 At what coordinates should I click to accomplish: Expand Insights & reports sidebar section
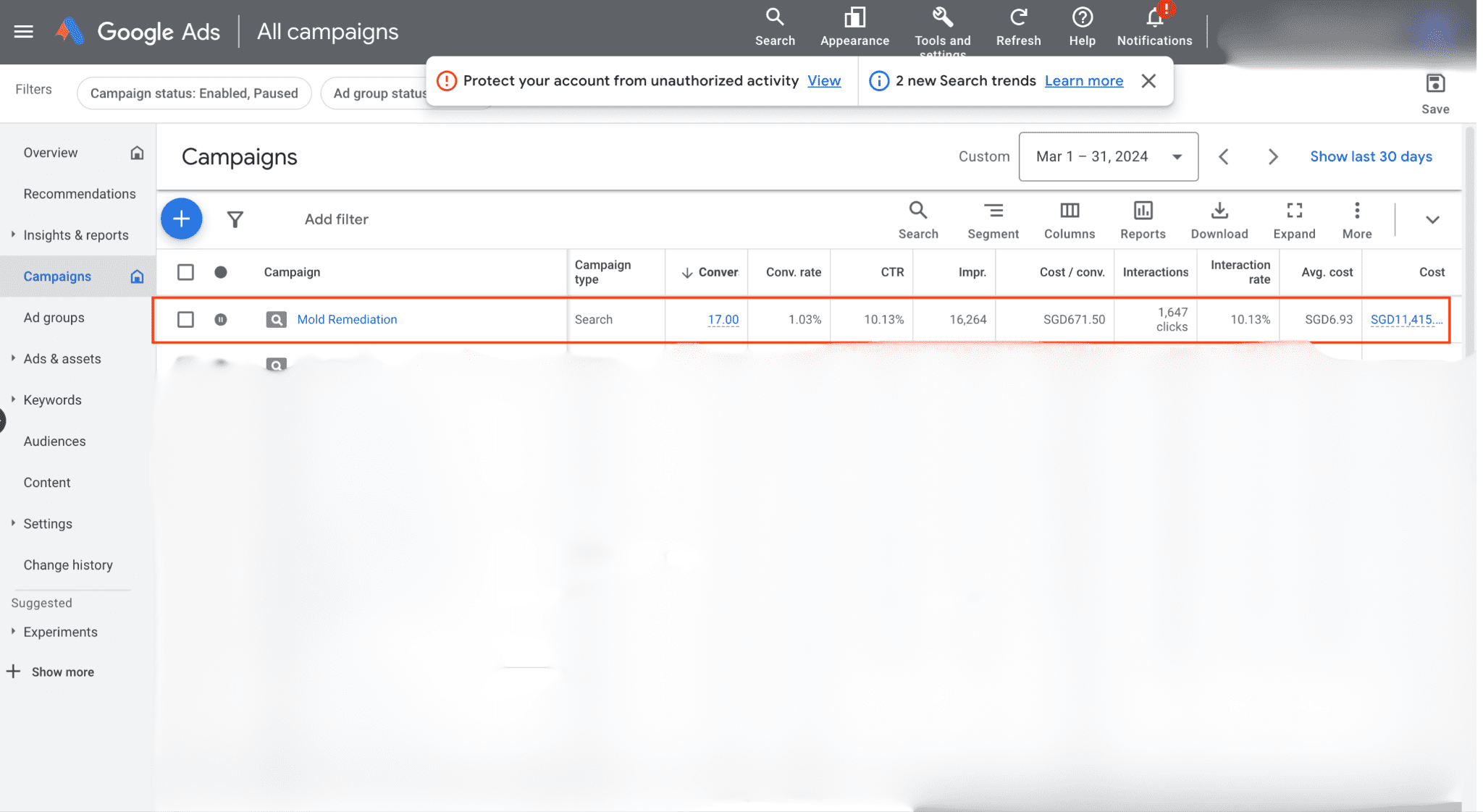[x=75, y=235]
